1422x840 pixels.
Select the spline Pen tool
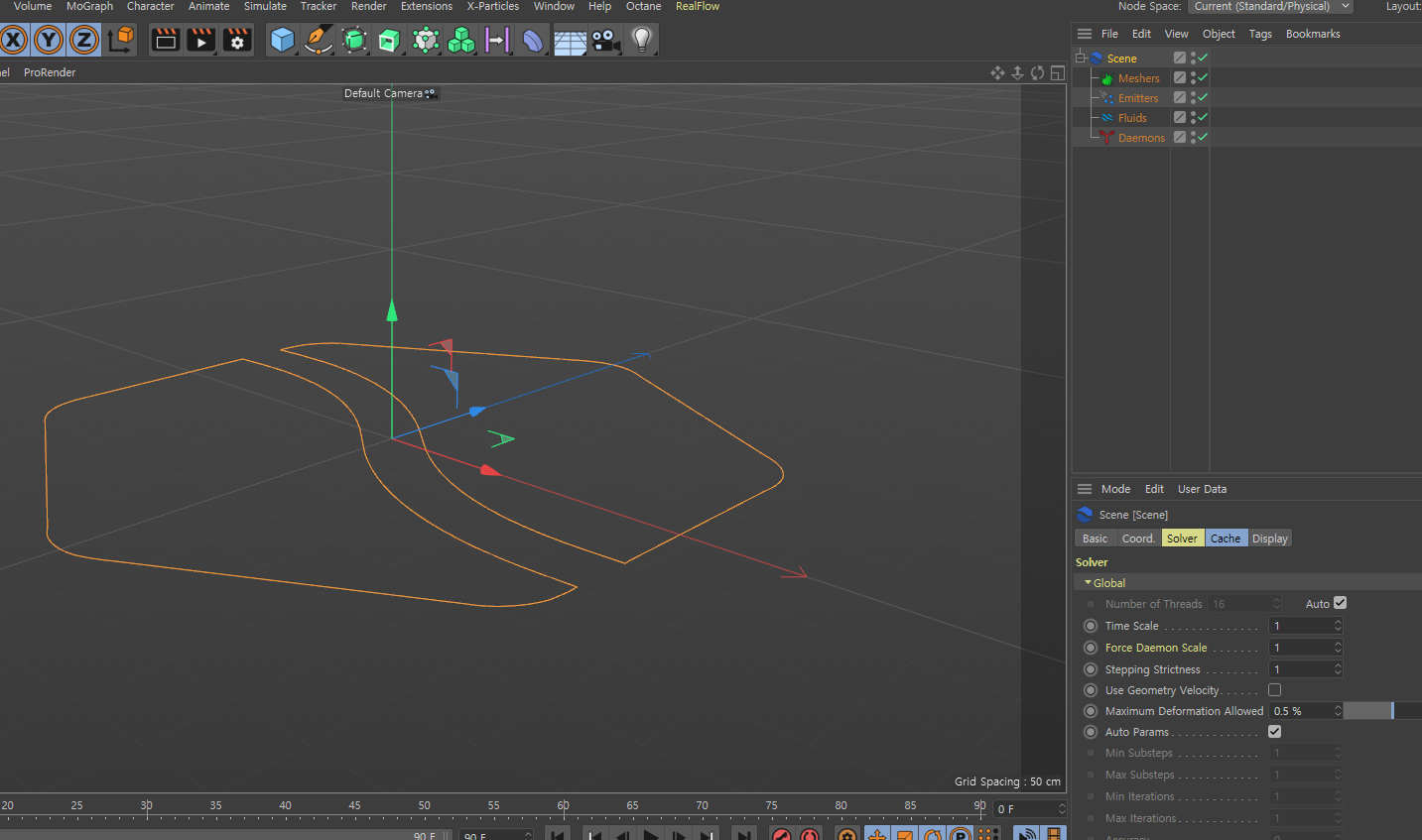tap(319, 40)
